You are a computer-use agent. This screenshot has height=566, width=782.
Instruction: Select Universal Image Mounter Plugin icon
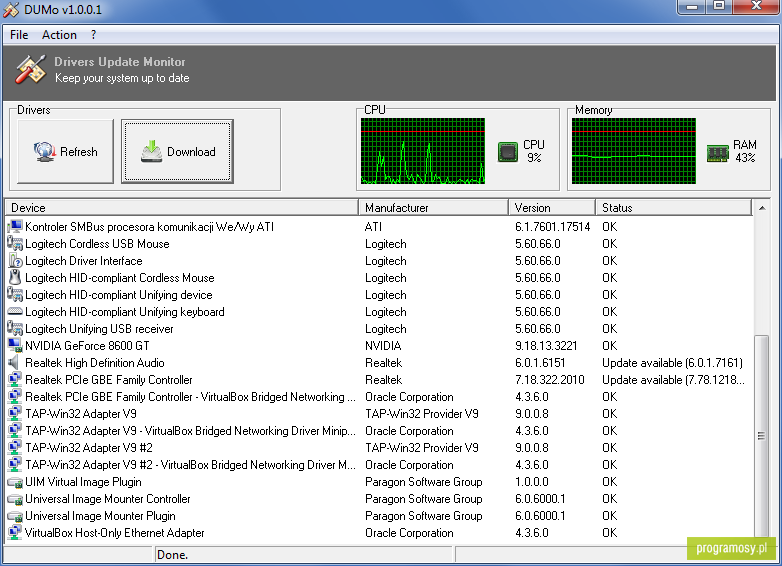click(15, 516)
